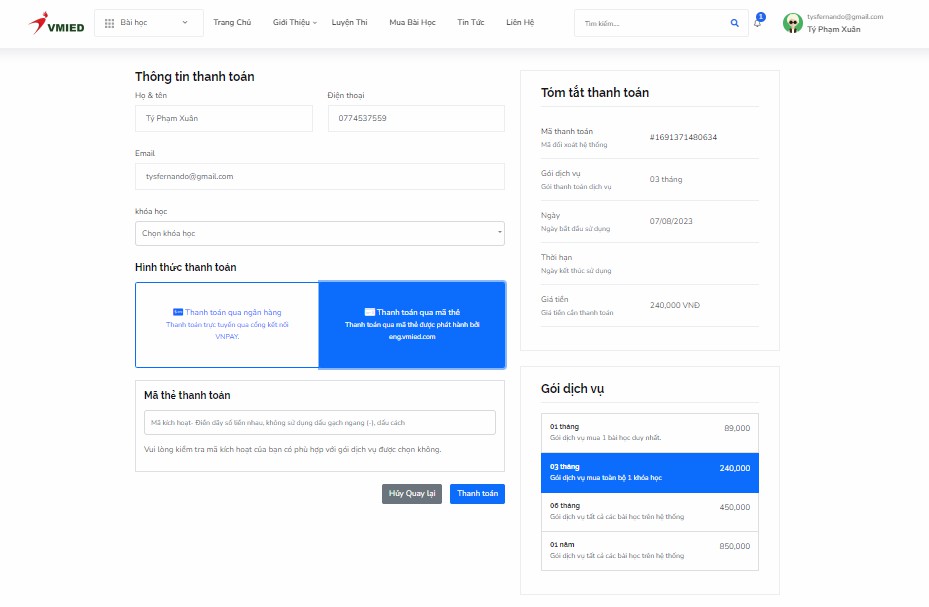This screenshot has height=607, width=929.
Task: Click the 240,000 VNĐ price value
Action: (x=675, y=306)
